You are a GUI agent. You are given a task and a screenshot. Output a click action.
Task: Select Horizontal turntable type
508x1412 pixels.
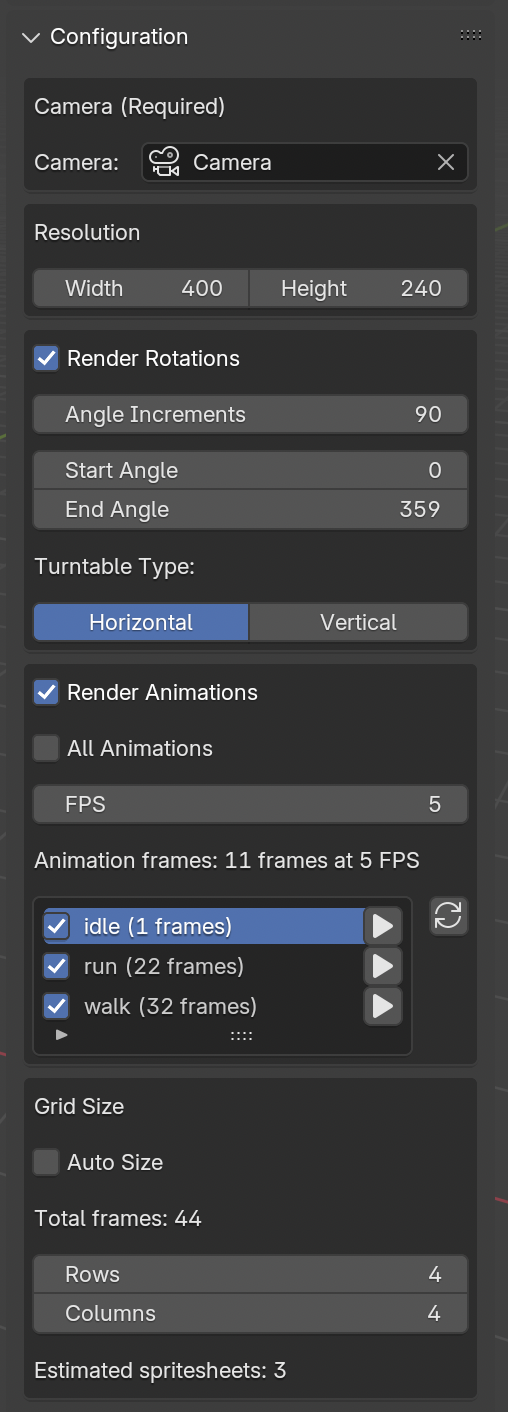click(x=141, y=622)
